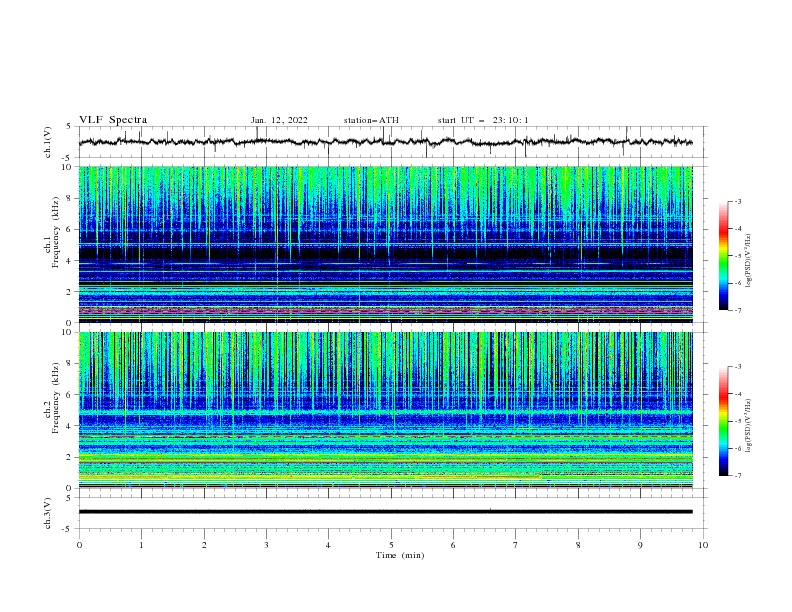Click the '-3' tick on ch.2 colorbar
The height and width of the screenshot is (612, 792).
738,367
